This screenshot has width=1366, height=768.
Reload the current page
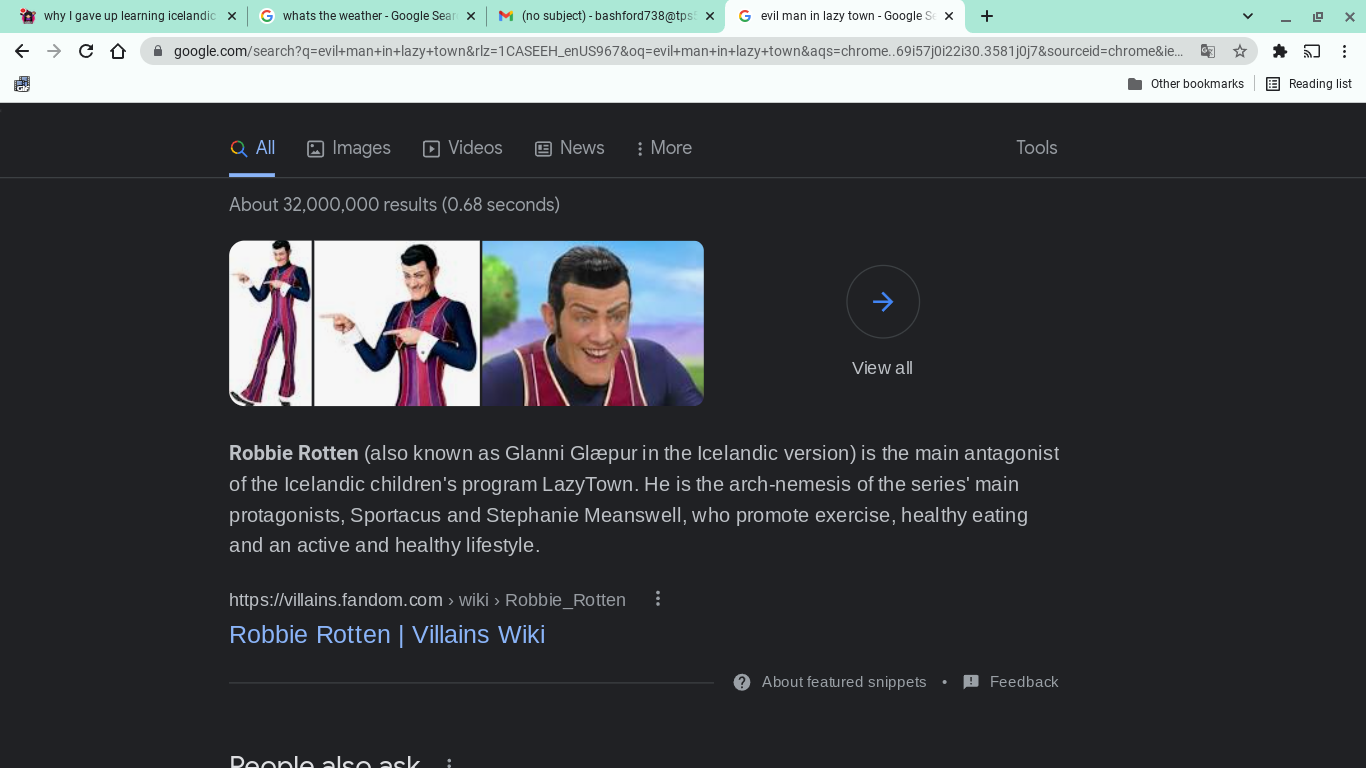[86, 51]
